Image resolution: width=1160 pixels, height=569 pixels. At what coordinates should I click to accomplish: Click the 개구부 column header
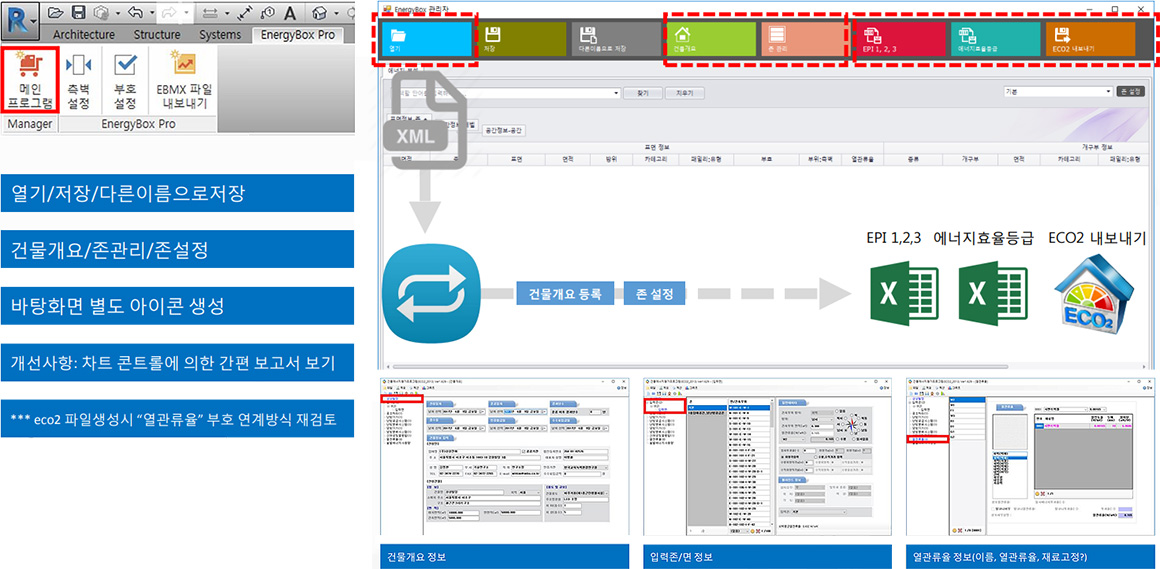point(970,158)
